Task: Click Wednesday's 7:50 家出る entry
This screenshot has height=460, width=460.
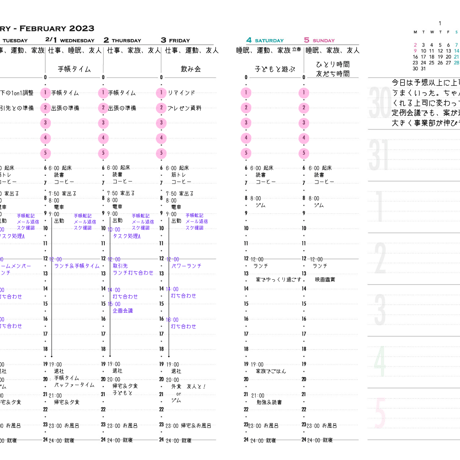Action: 63,193
